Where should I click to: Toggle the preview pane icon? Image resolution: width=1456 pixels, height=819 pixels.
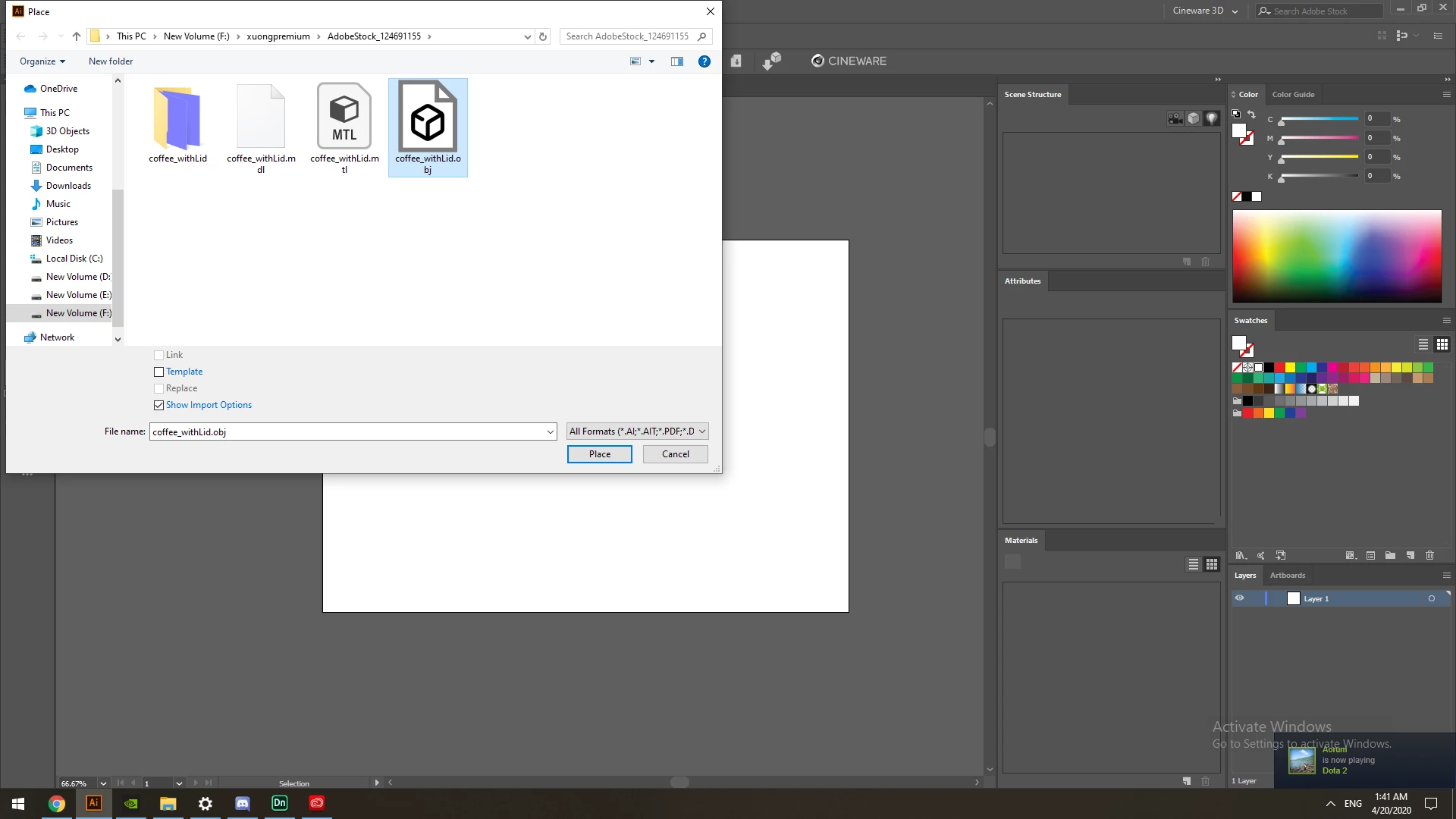(x=676, y=61)
